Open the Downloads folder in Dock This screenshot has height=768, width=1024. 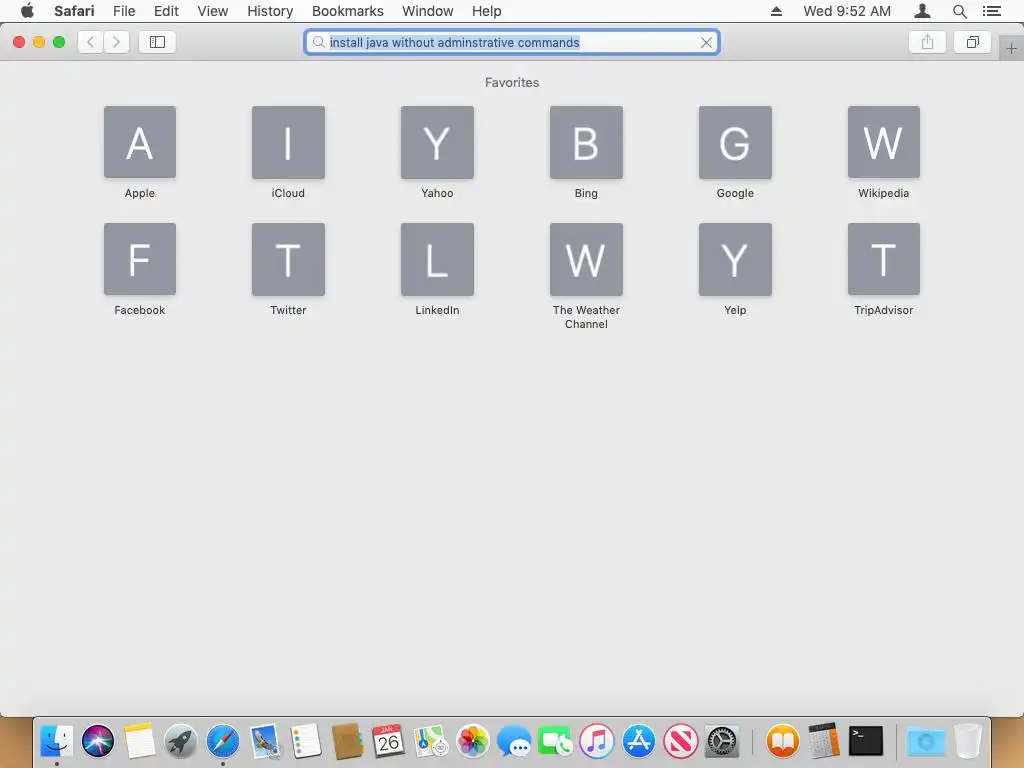pos(925,741)
